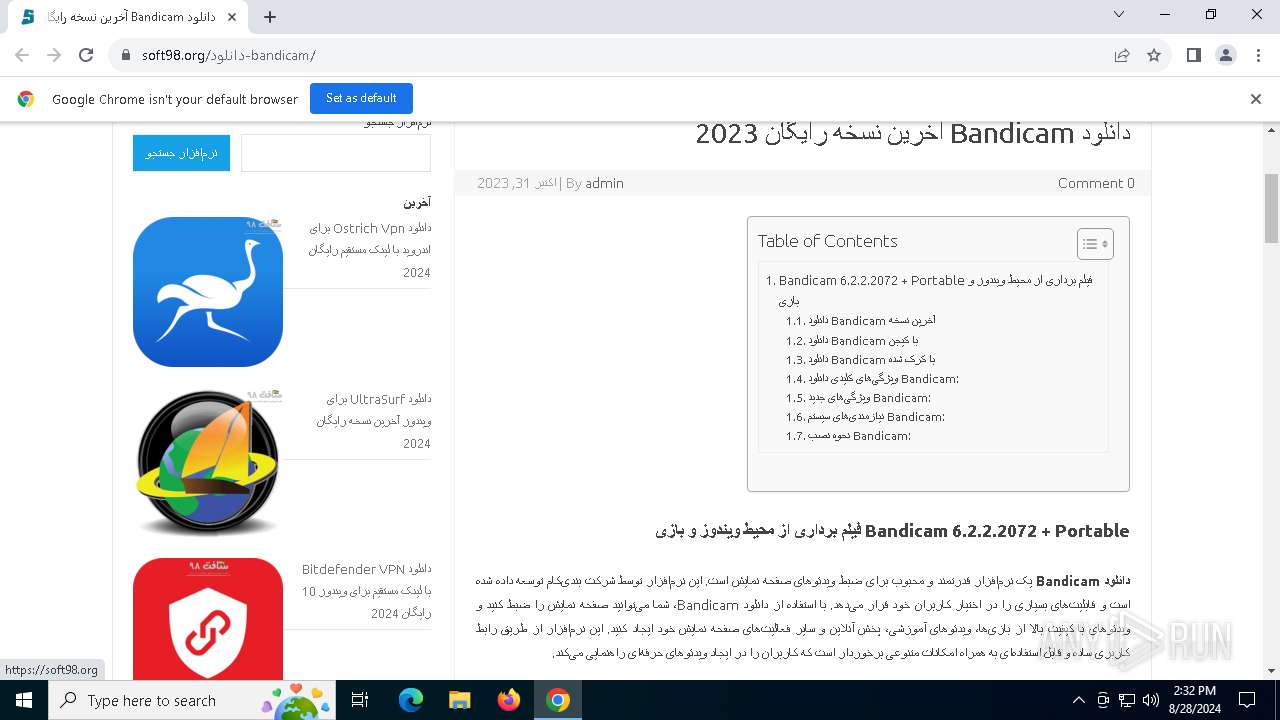1280x720 pixels.
Task: Click the taskbar search box
Action: point(191,700)
